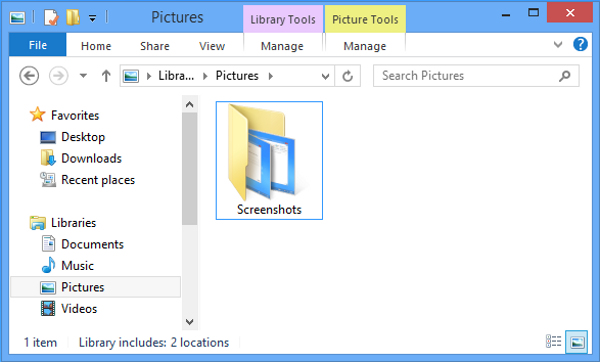Switch to the Home ribbon tab
Viewport: 600px width, 362px height.
click(96, 46)
